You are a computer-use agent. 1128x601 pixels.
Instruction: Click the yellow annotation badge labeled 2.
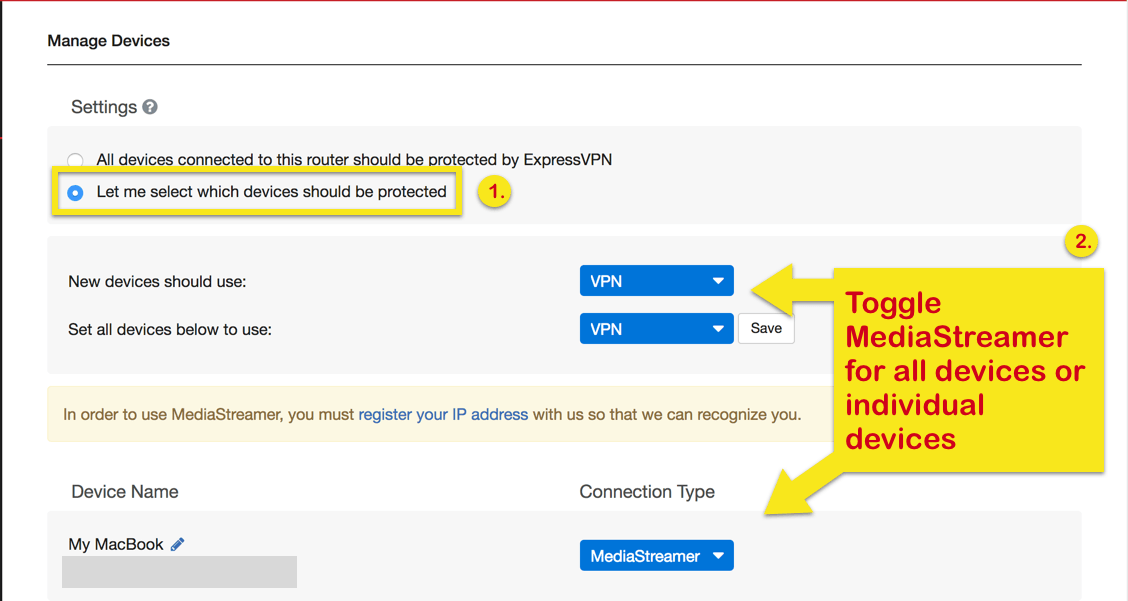point(1082,241)
